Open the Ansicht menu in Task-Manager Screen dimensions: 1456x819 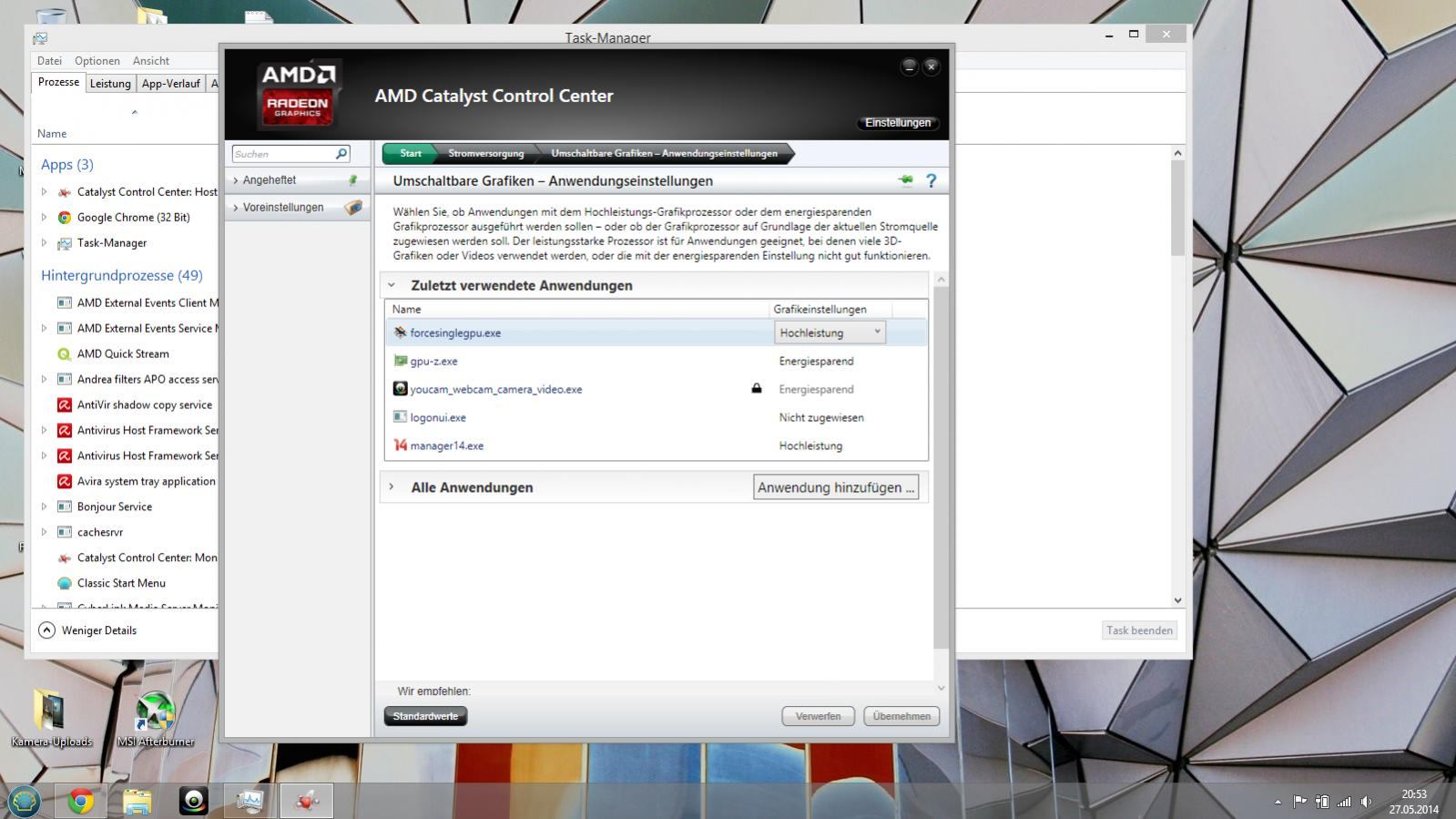151,61
